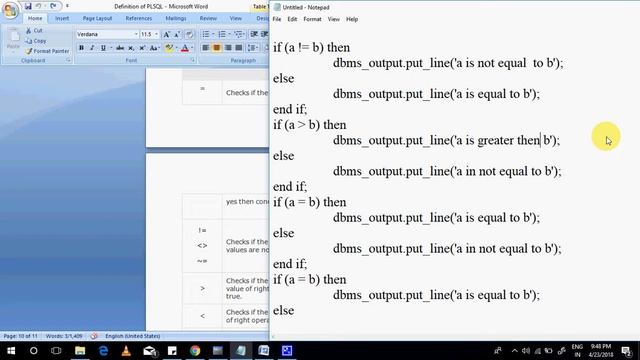Image resolution: width=640 pixels, height=360 pixels.
Task: Activate Format Painter
Action: click(x=47, y=51)
